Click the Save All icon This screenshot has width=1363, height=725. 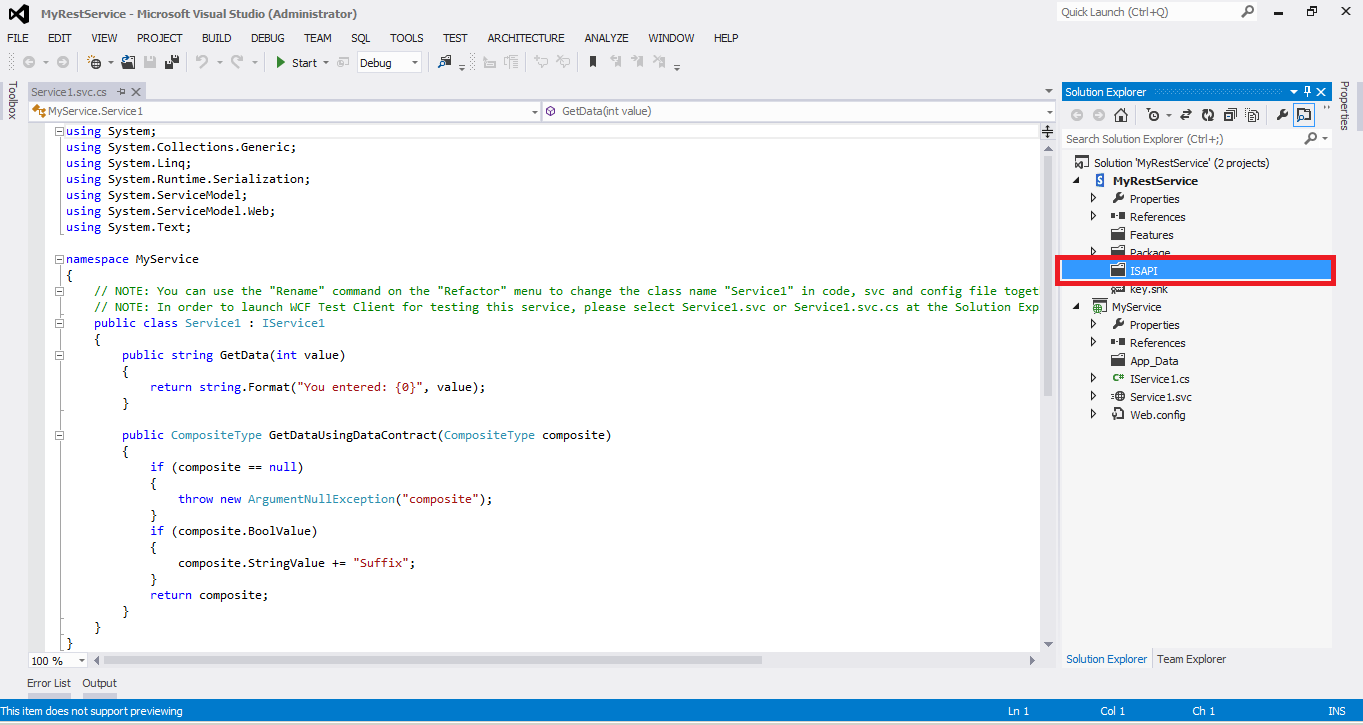coord(172,62)
